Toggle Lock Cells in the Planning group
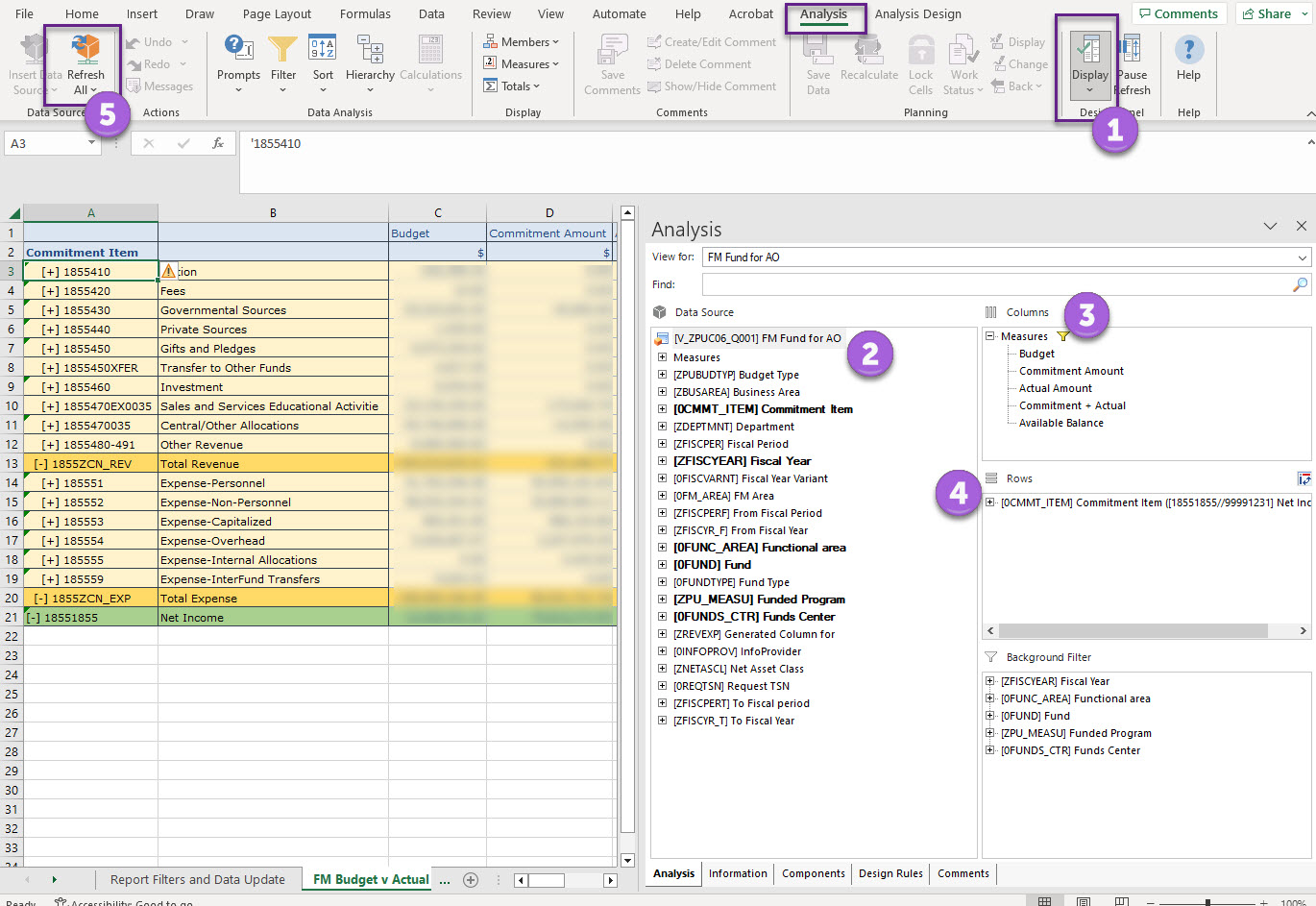The width and height of the screenshot is (1316, 906). click(920, 58)
